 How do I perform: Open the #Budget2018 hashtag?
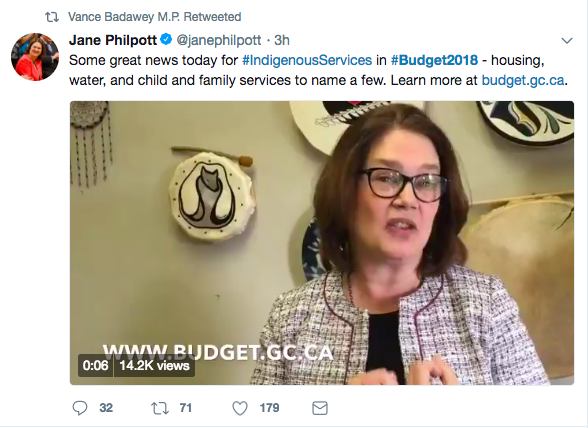434,60
